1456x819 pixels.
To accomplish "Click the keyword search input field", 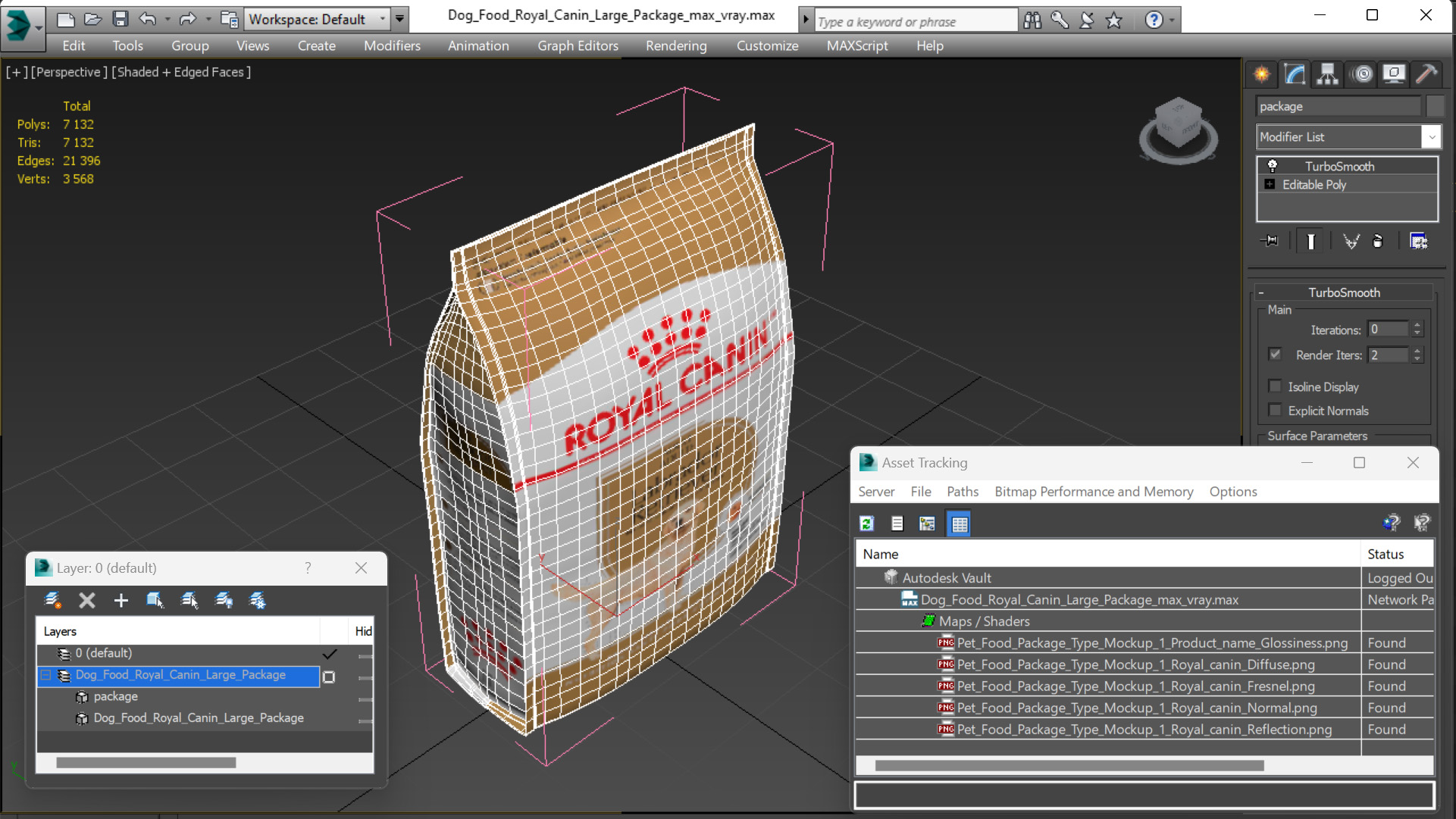I will click(x=916, y=21).
